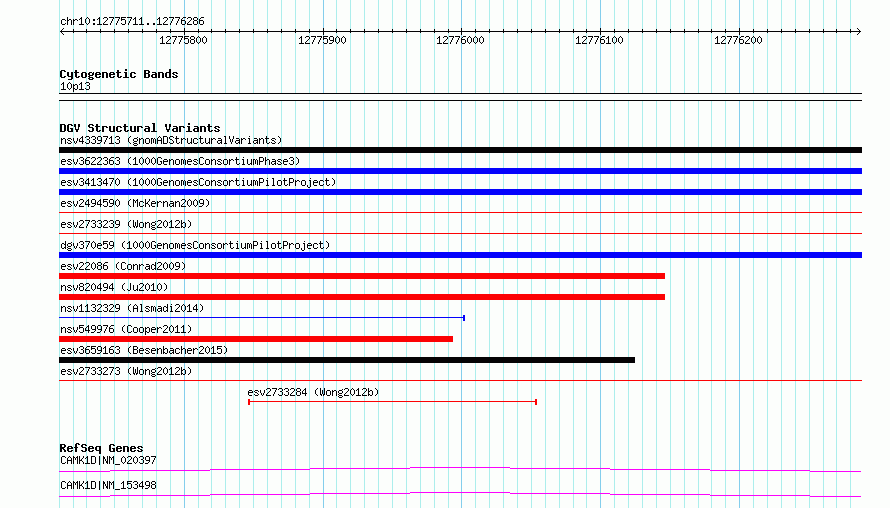
Task: Open CAMK1D|NM_020397 gene label
Action: 108,460
